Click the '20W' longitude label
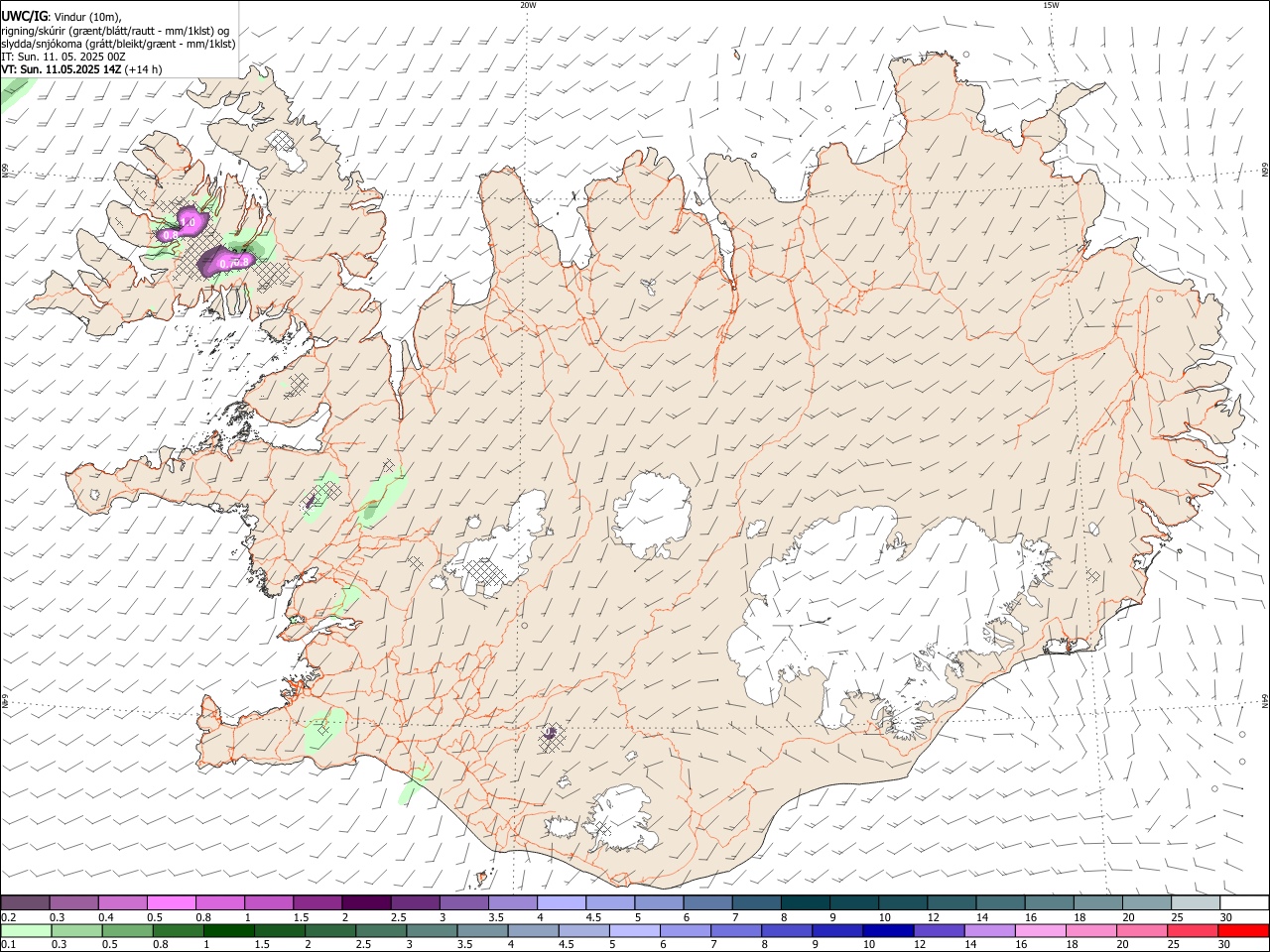 coord(528,5)
